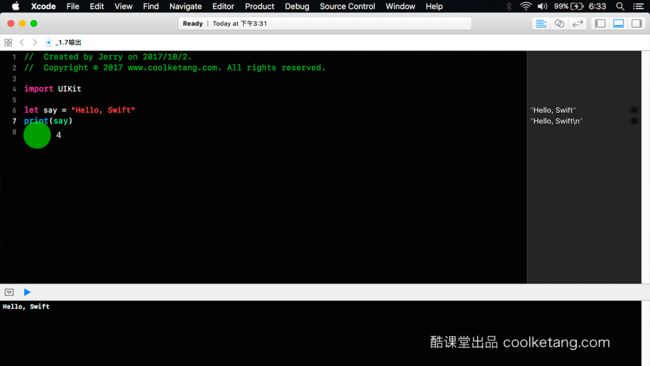This screenshot has height=366, width=650.
Task: Open the Navigate menu
Action: tap(185, 6)
